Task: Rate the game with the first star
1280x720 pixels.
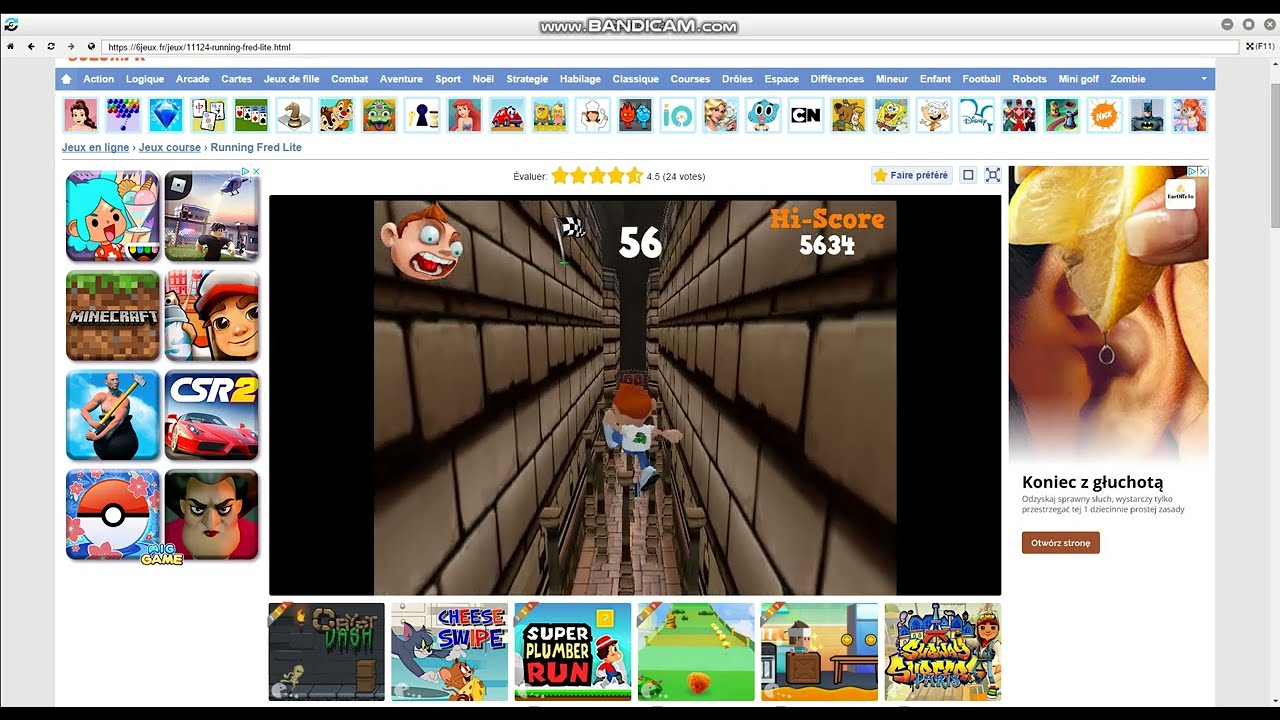Action: tap(560, 176)
